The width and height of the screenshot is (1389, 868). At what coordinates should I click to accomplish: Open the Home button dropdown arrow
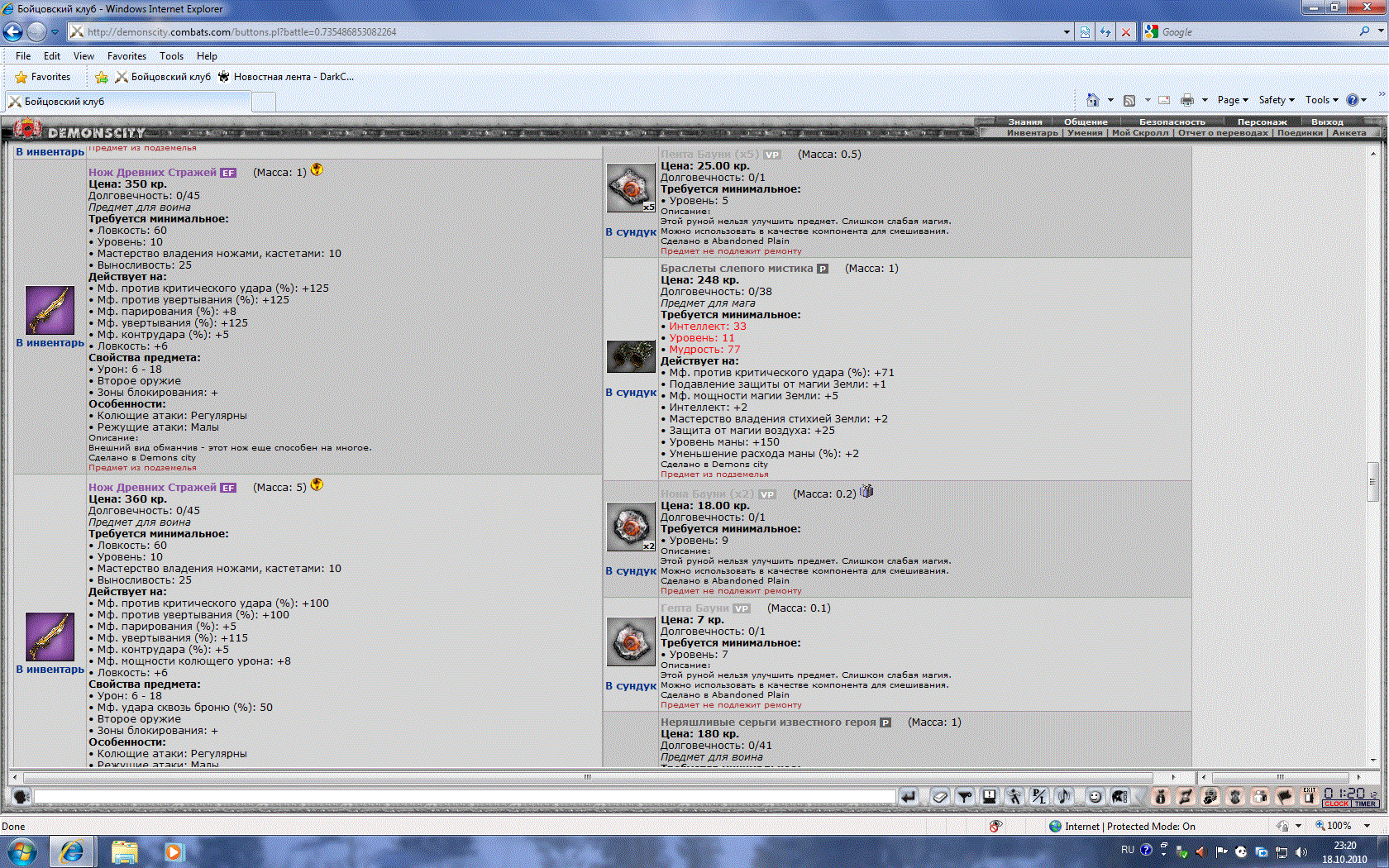(1110, 100)
